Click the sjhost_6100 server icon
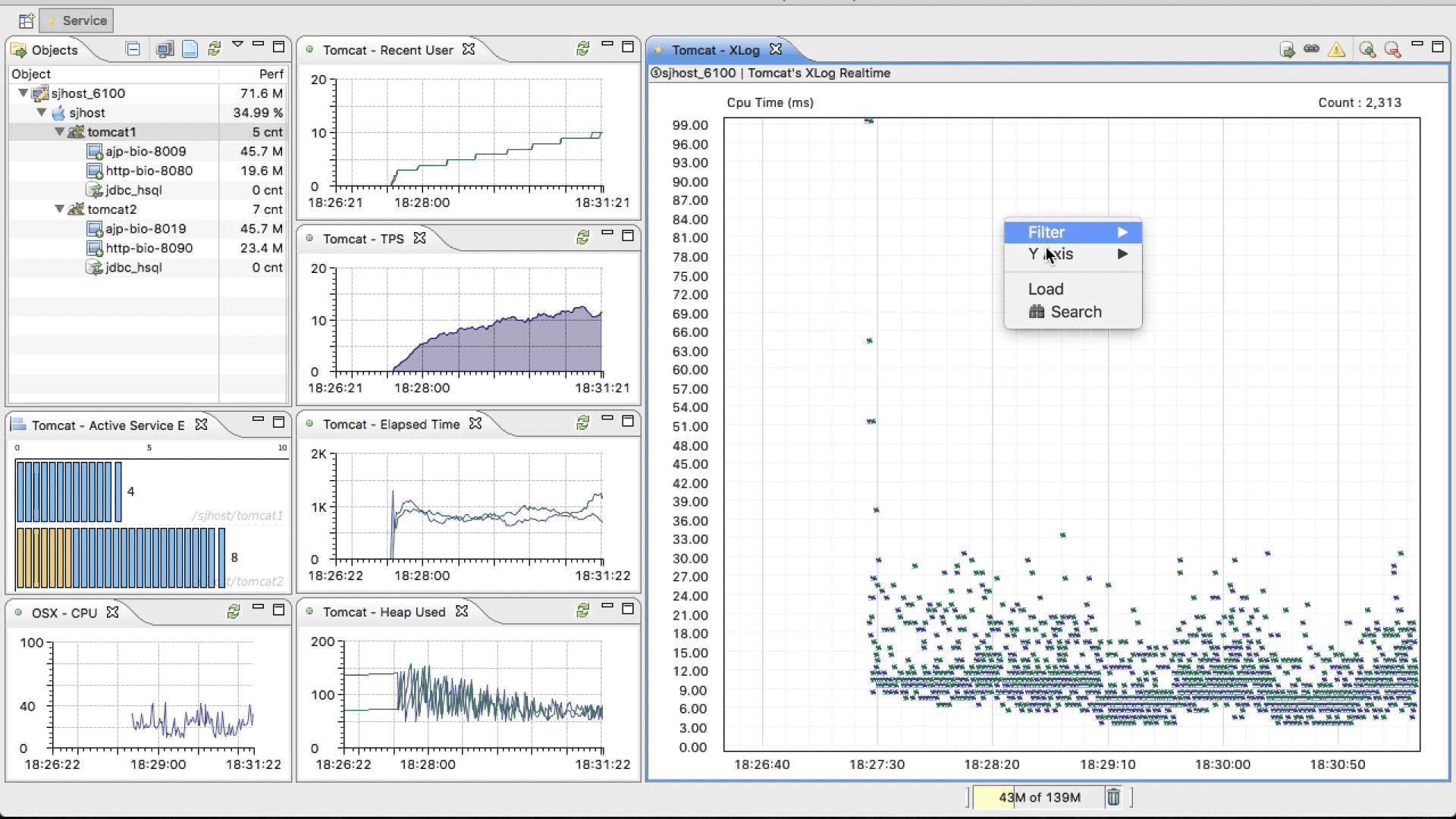This screenshot has width=1456, height=819. pos(40,94)
